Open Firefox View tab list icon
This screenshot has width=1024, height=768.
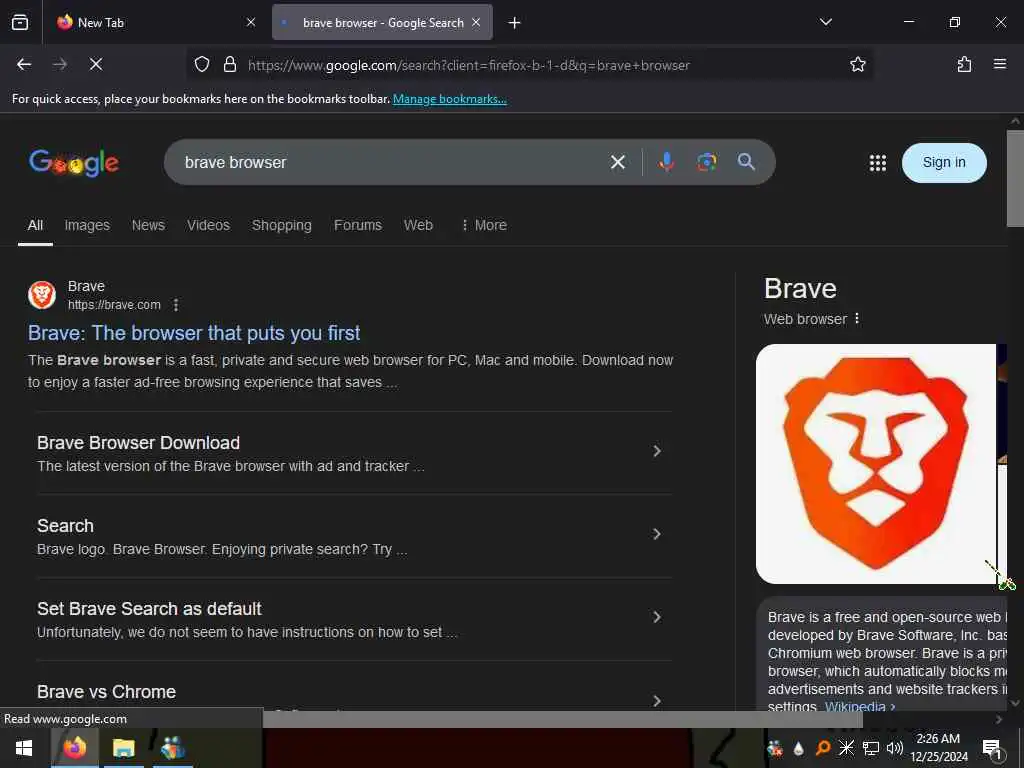[20, 22]
